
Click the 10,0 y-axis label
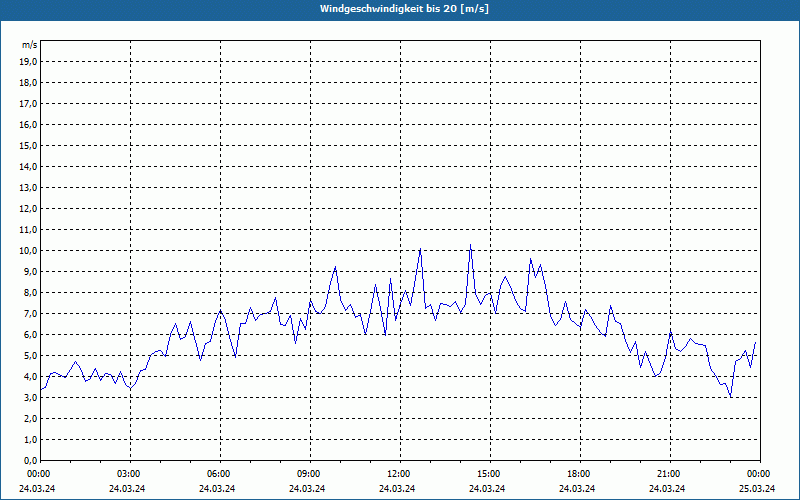[x=29, y=251]
